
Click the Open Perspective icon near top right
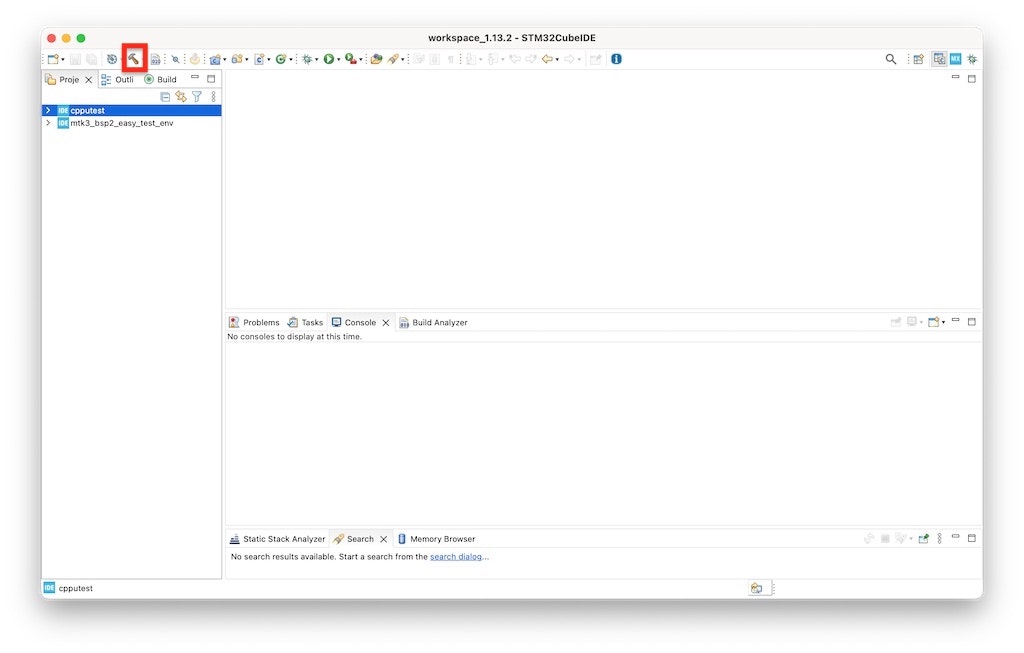919,59
